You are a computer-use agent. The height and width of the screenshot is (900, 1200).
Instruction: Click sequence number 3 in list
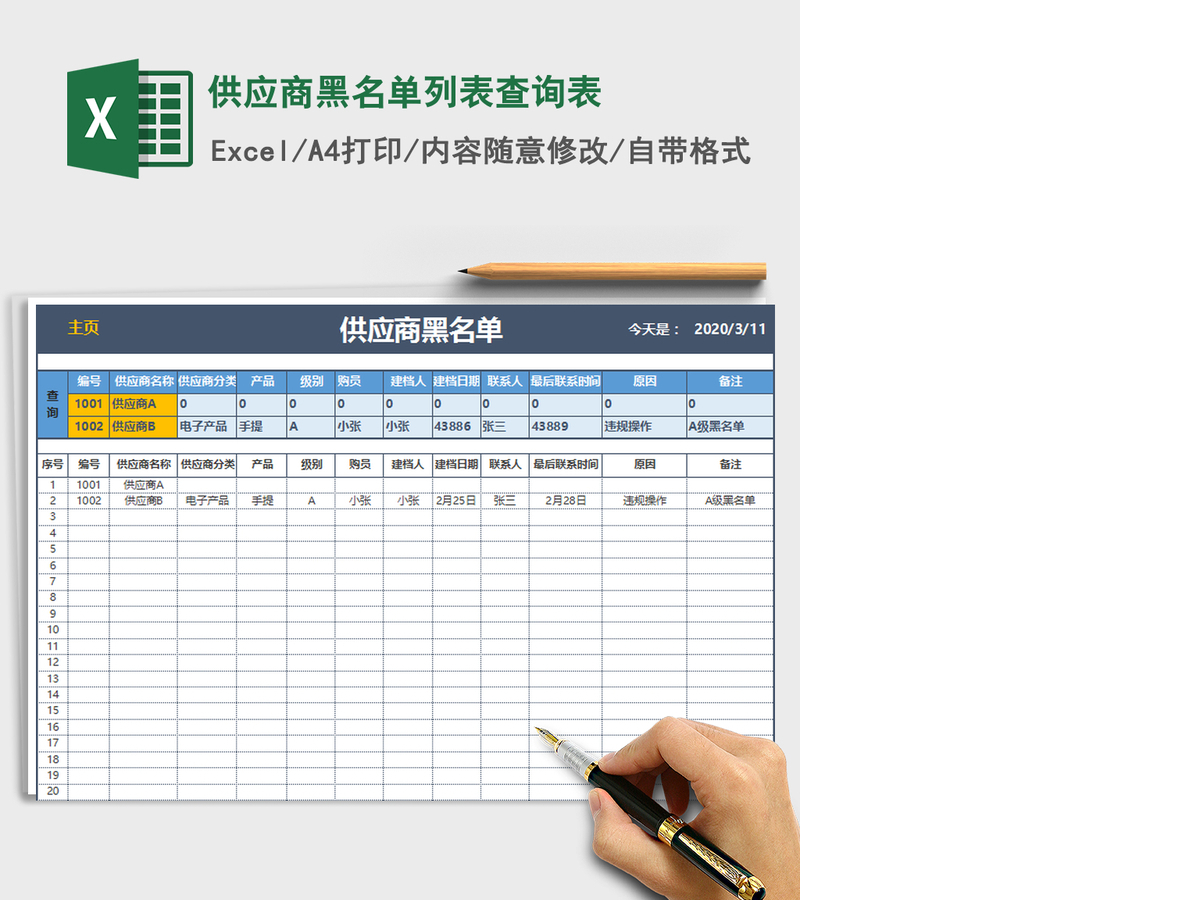(x=53, y=517)
